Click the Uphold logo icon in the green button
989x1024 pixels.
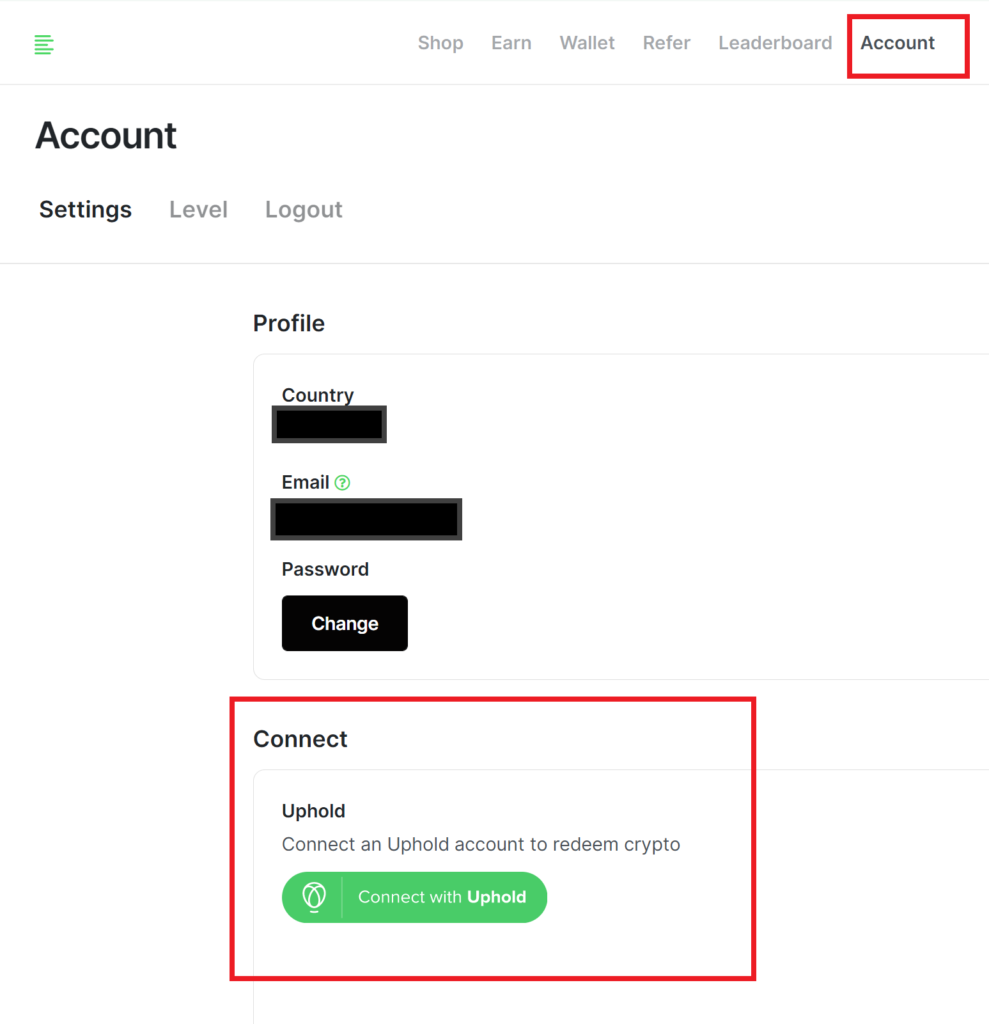[x=314, y=897]
